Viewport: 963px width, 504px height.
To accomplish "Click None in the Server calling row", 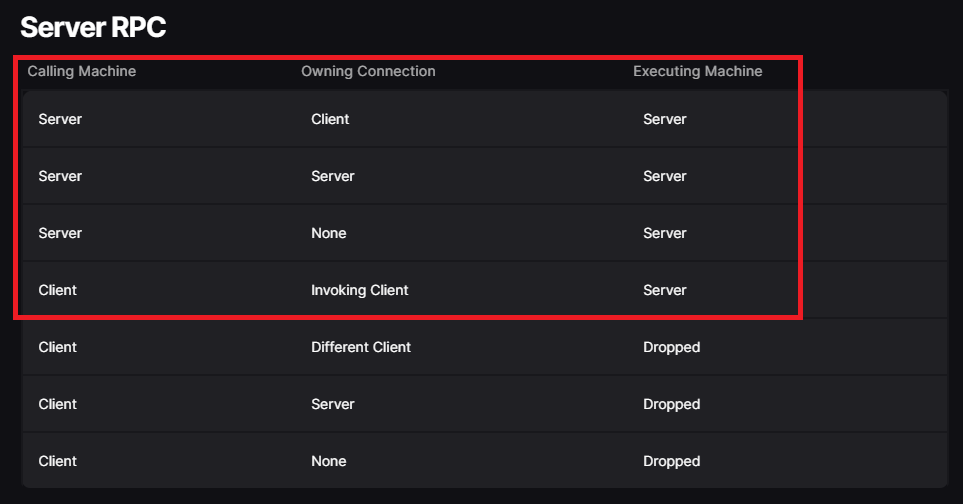I will 329,233.
